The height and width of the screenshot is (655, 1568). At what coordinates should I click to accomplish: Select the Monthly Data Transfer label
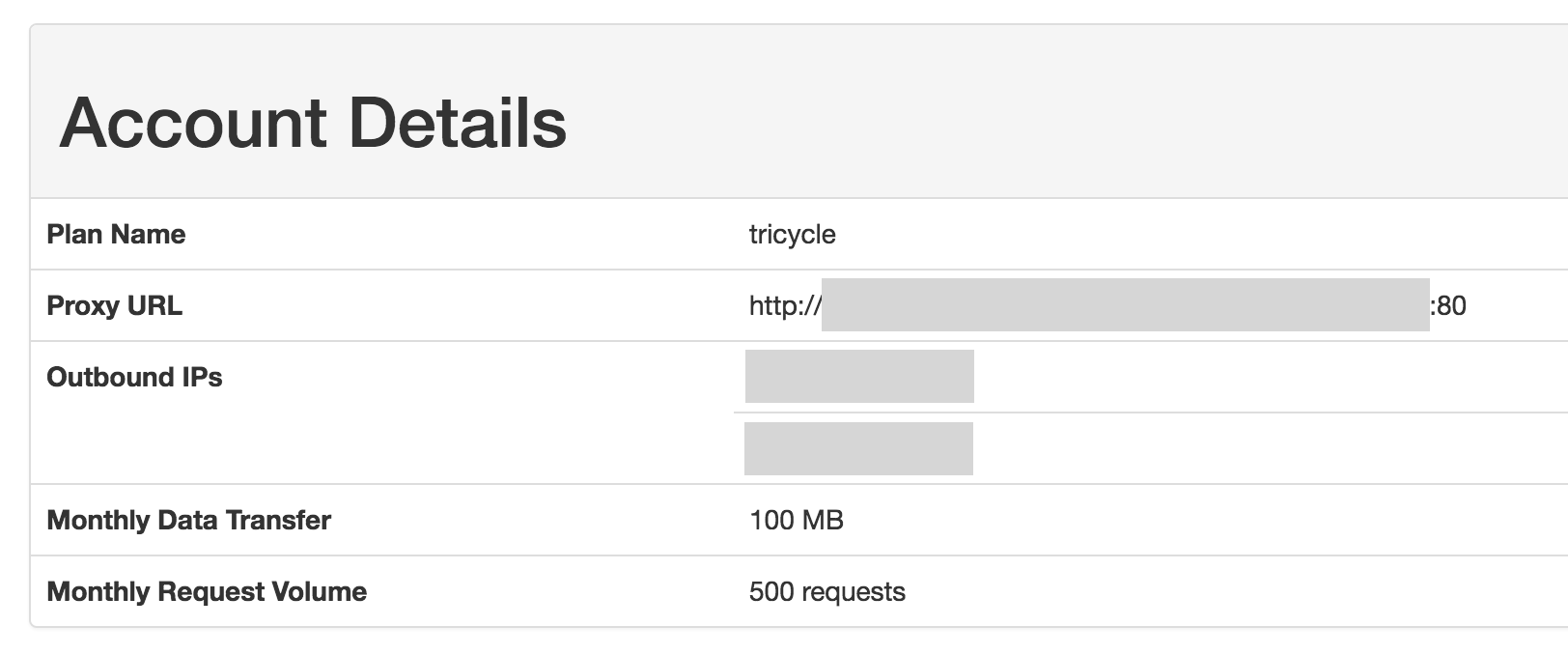pos(188,521)
